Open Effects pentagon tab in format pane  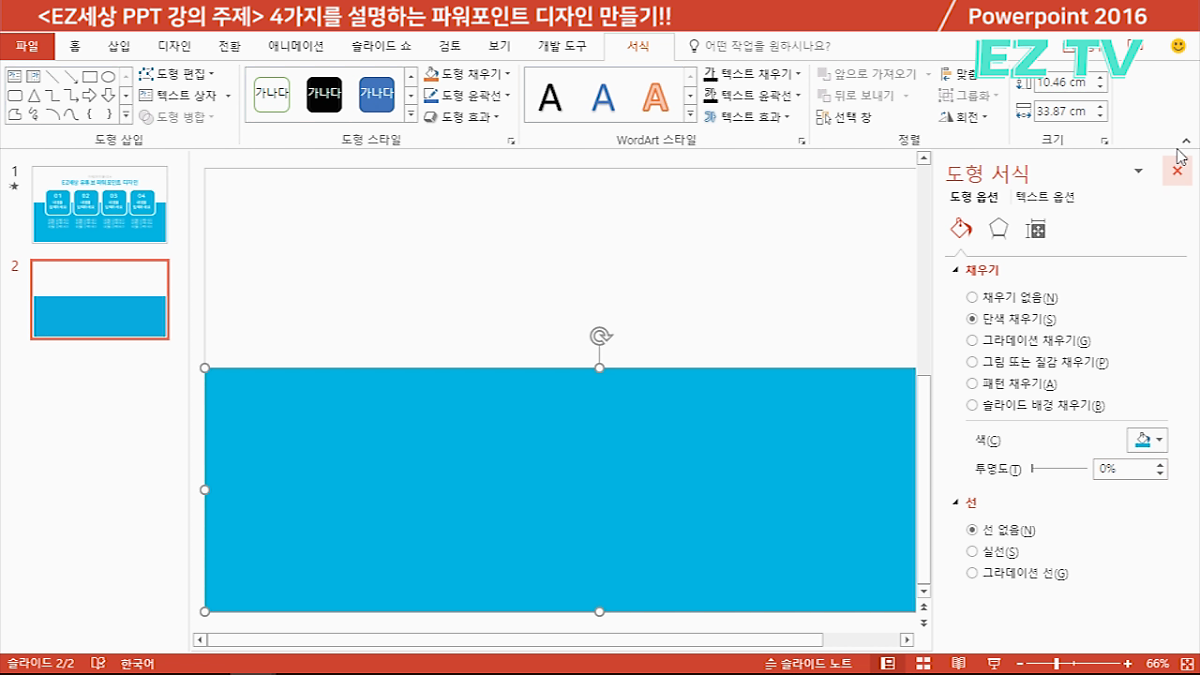point(998,229)
